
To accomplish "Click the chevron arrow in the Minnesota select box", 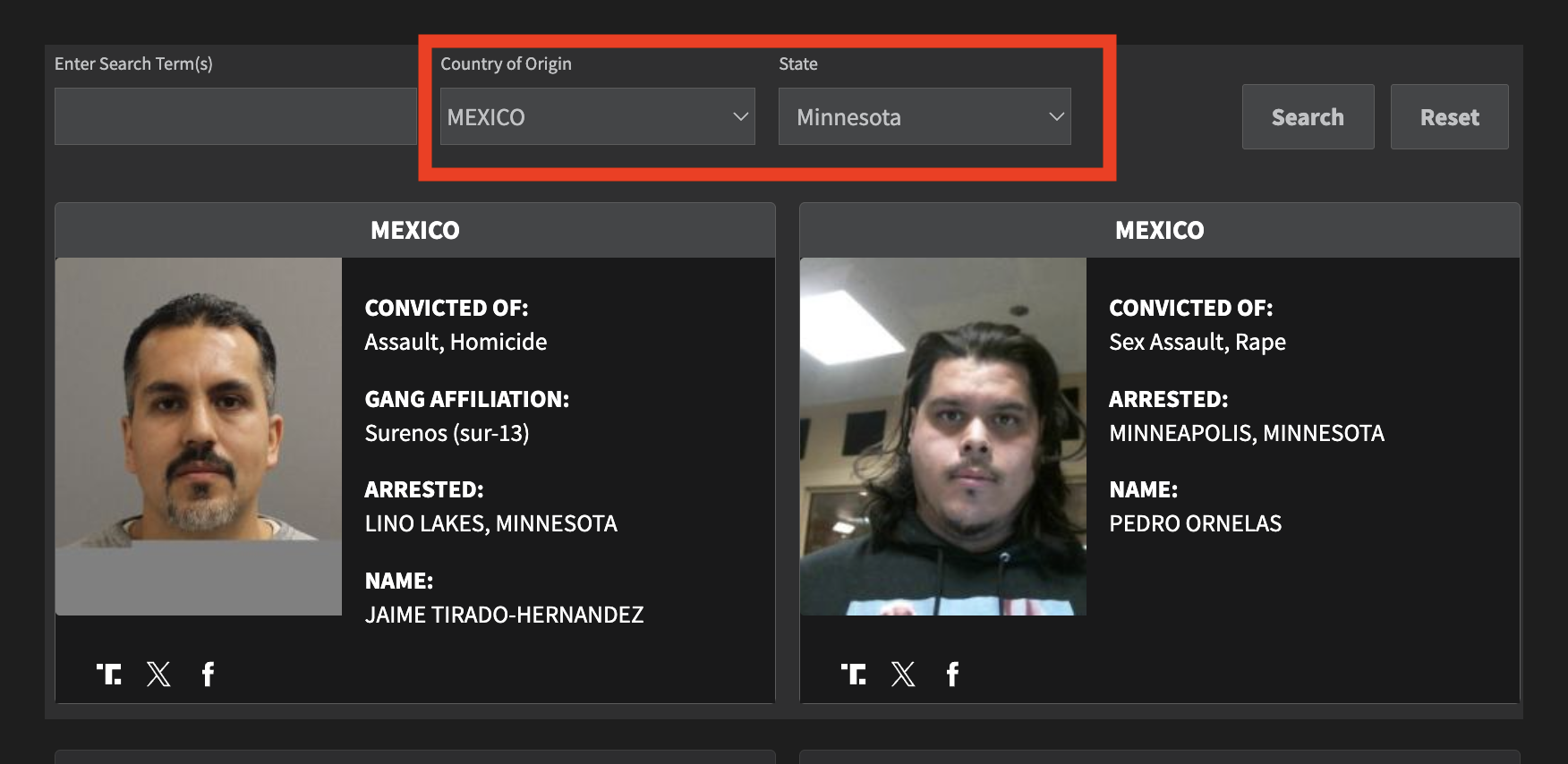I will pos(1056,117).
